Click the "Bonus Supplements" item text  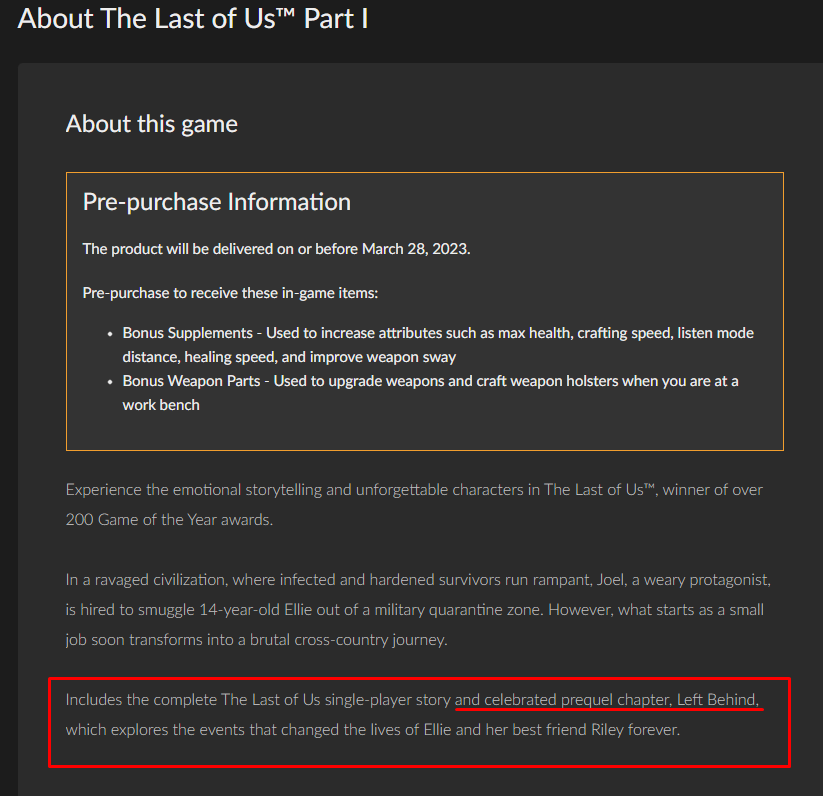pyautogui.click(x=187, y=333)
